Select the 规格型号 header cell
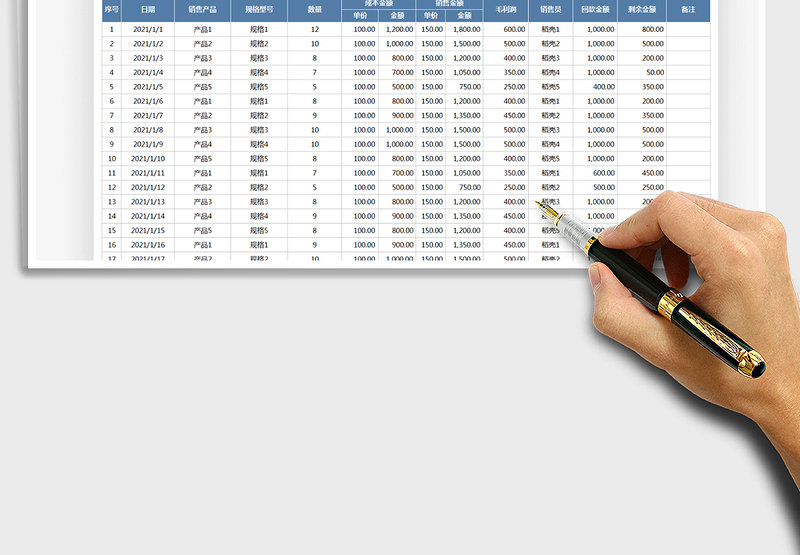 (x=259, y=10)
